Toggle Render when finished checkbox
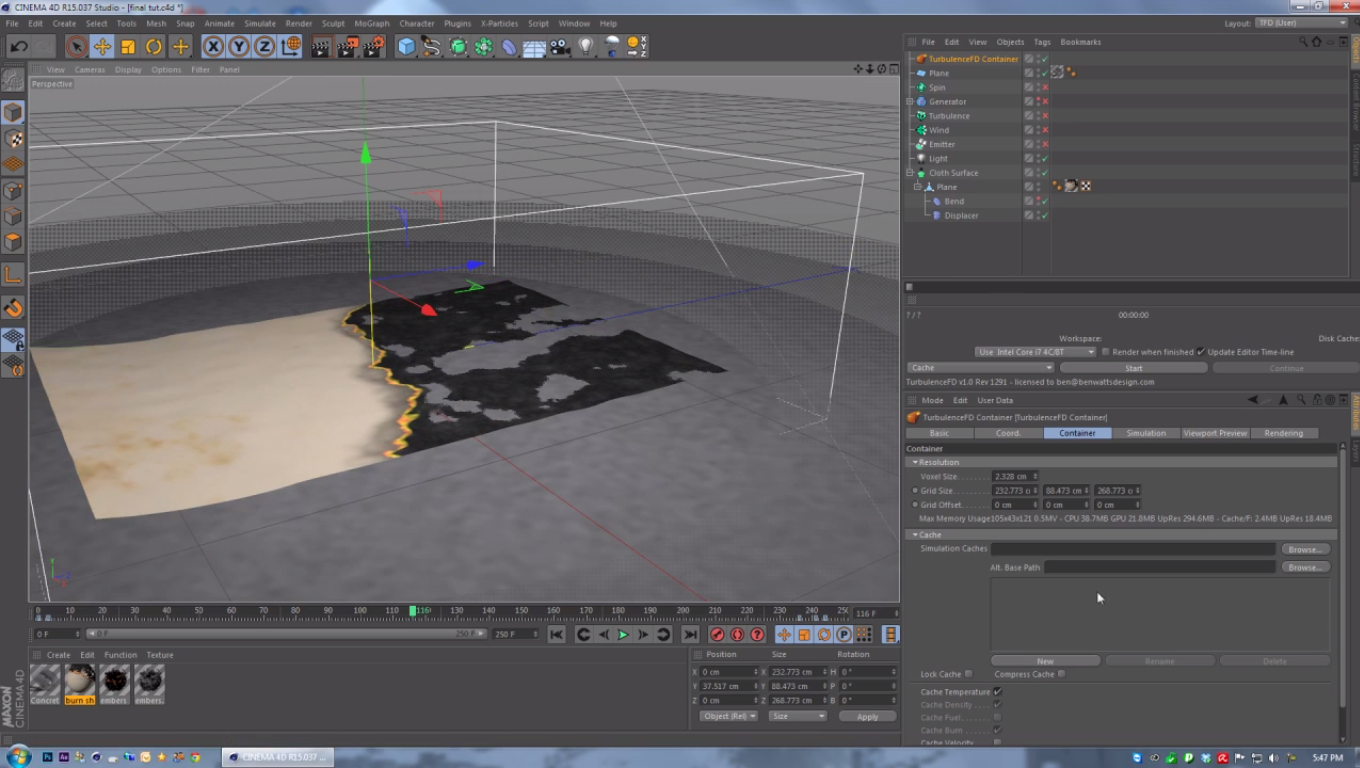Viewport: 1360px width, 768px height. pyautogui.click(x=1105, y=352)
